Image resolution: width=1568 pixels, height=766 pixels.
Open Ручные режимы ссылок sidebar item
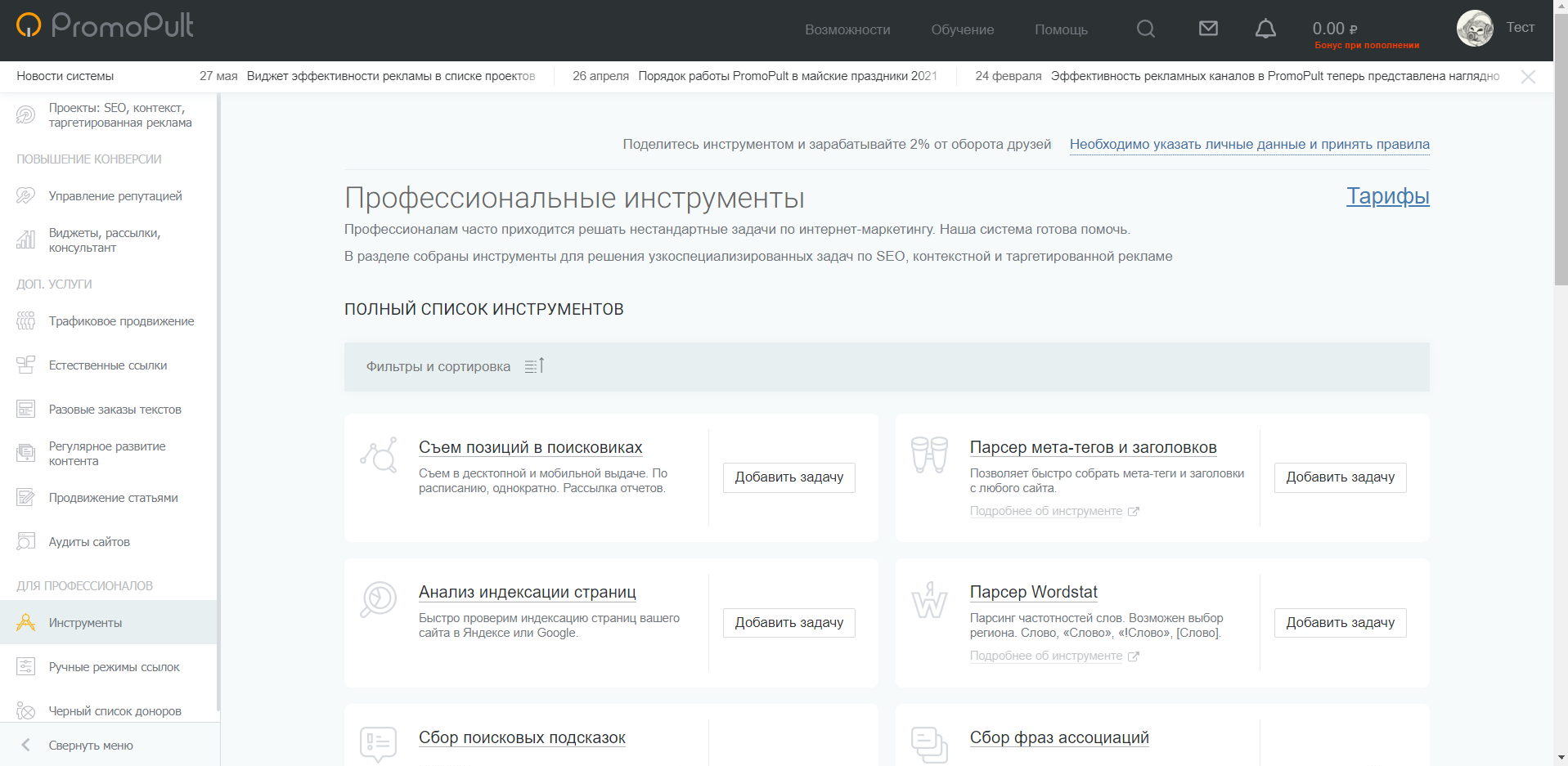114,667
